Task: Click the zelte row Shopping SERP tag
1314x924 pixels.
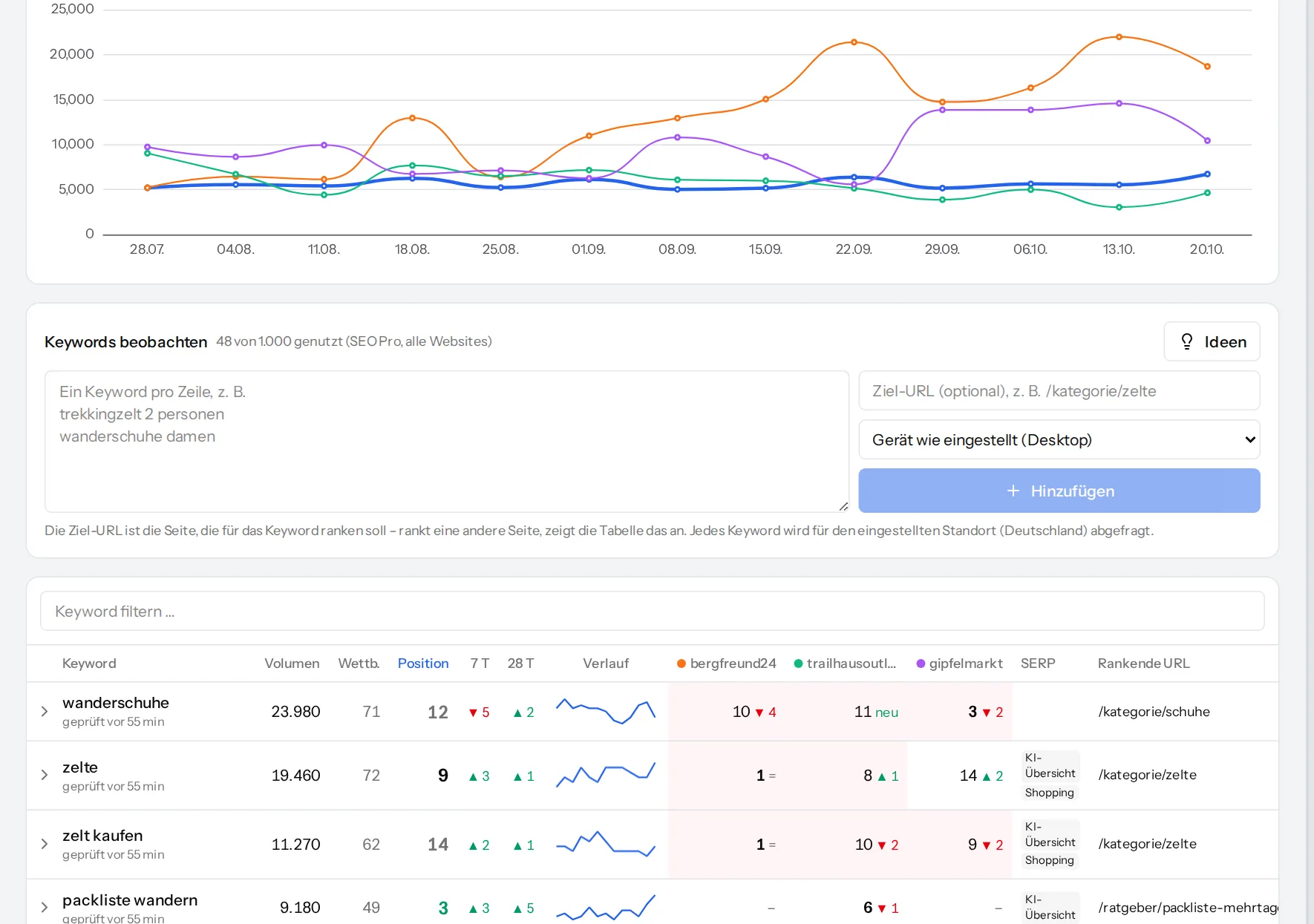Action: pos(1049,793)
